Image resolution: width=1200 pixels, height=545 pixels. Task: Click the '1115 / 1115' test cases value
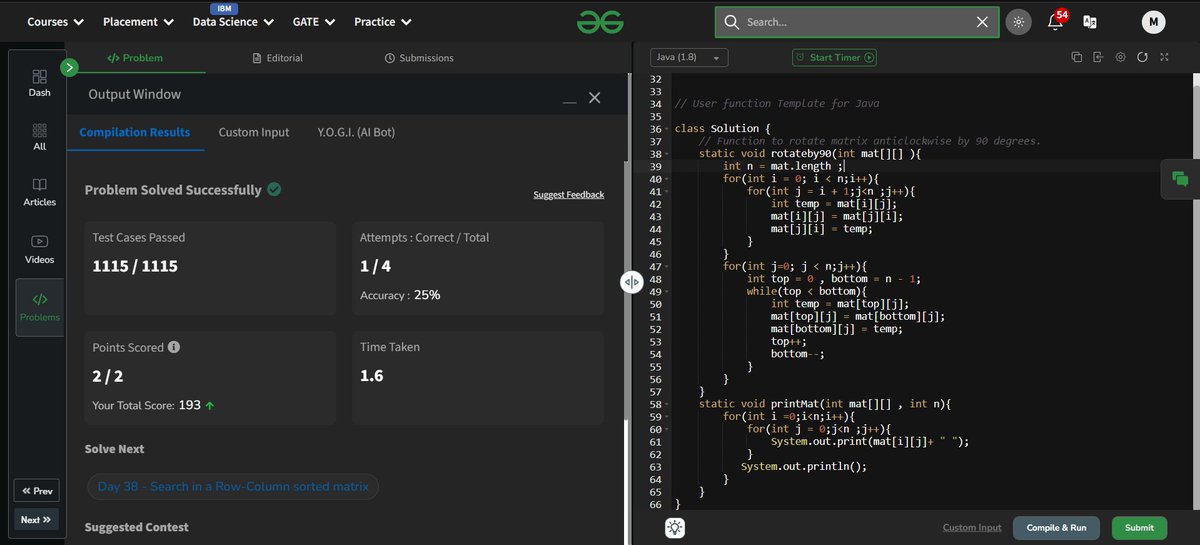[134, 266]
